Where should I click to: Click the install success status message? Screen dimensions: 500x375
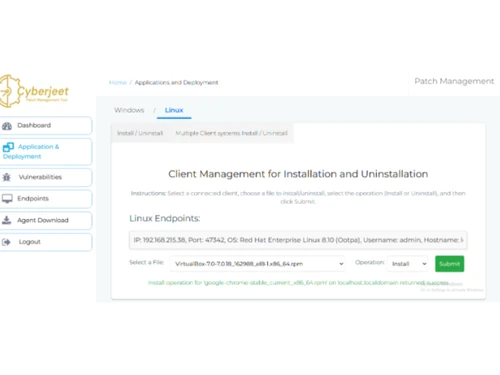[298, 283]
